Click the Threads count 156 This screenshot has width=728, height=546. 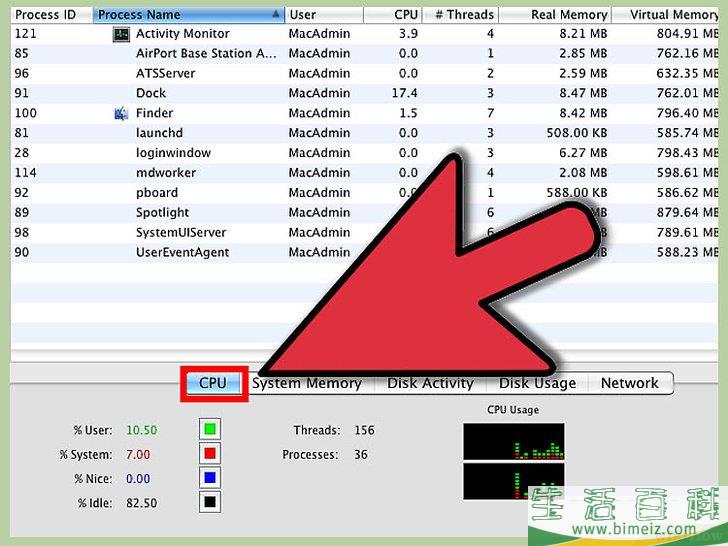pyautogui.click(x=364, y=430)
